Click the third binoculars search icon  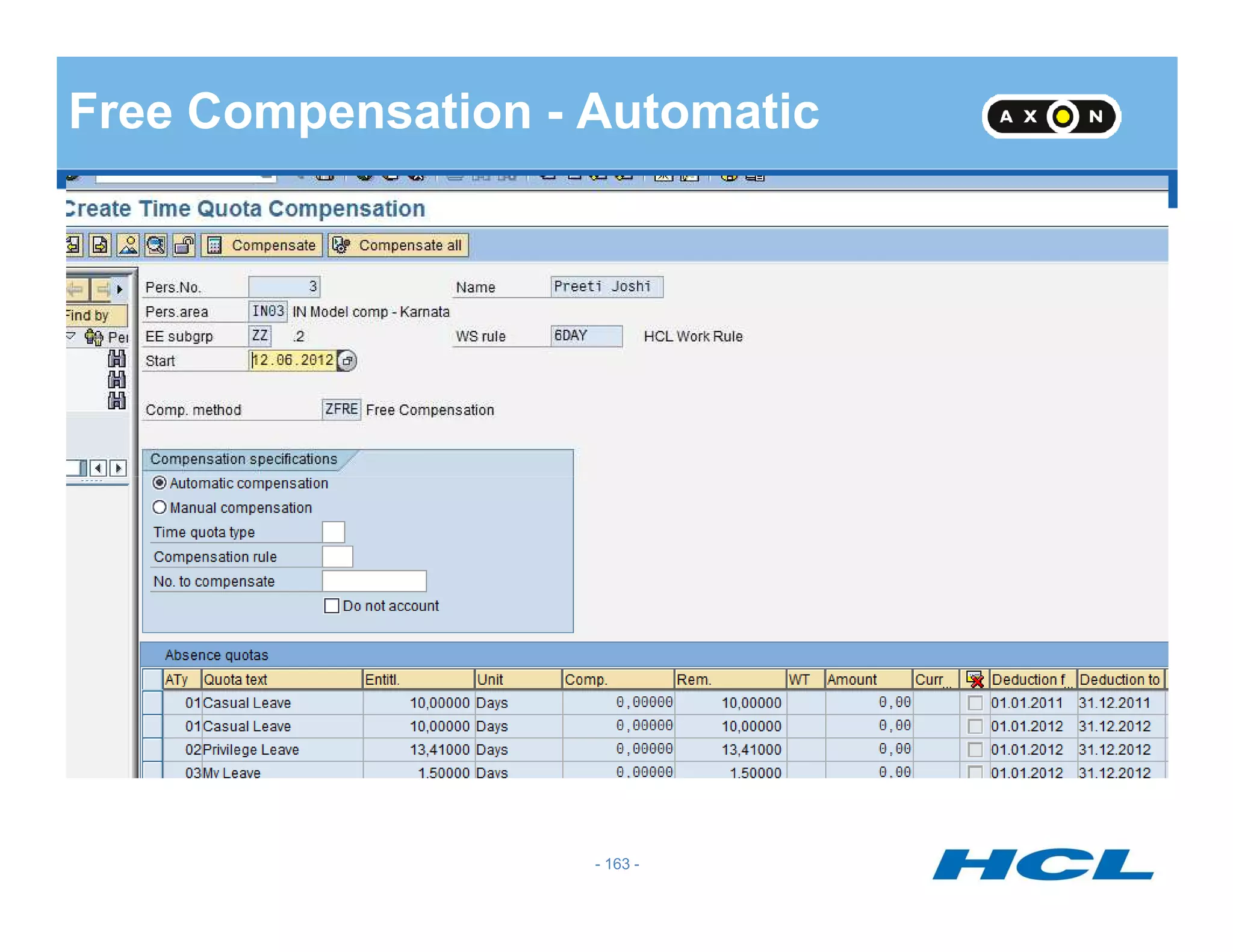pyautogui.click(x=116, y=401)
